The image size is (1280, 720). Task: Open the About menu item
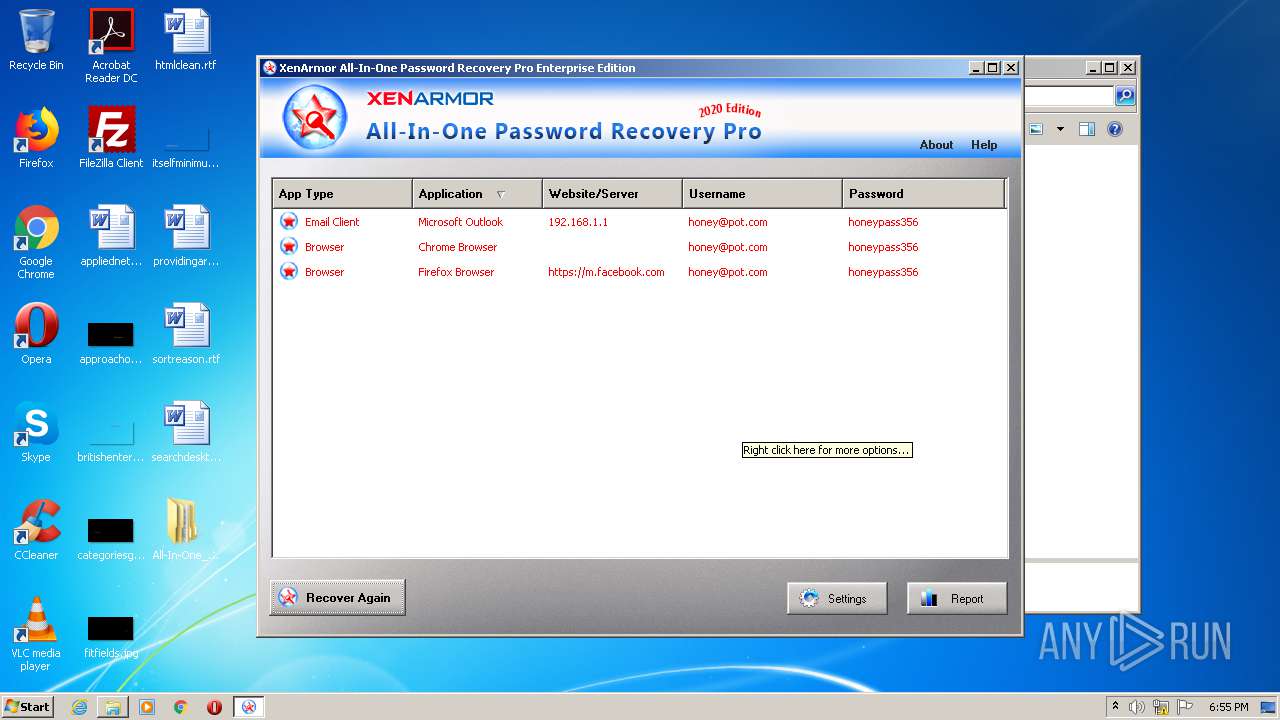coord(936,145)
